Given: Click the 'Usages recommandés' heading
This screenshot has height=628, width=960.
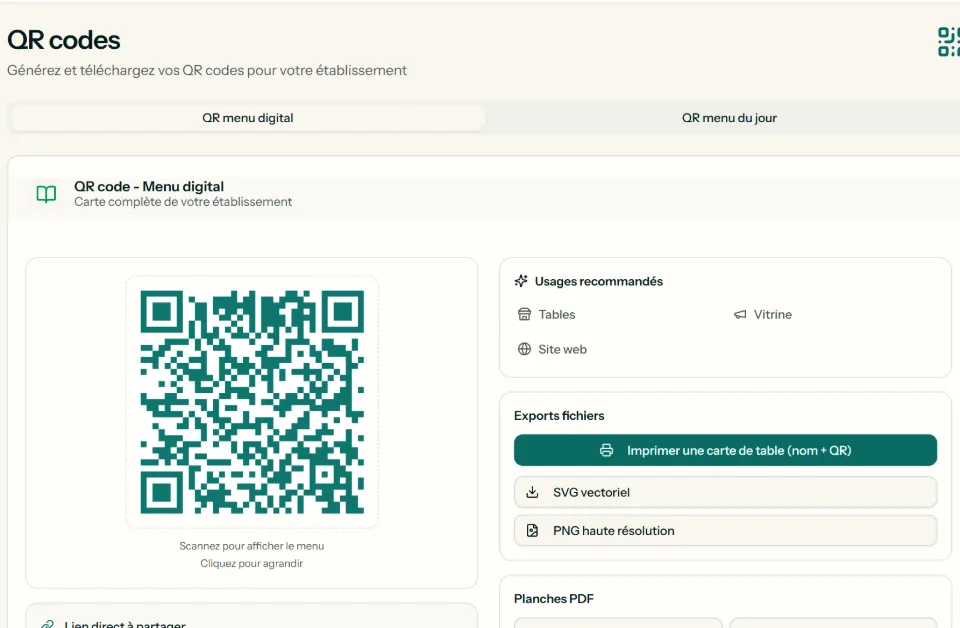Looking at the screenshot, I should click(599, 282).
